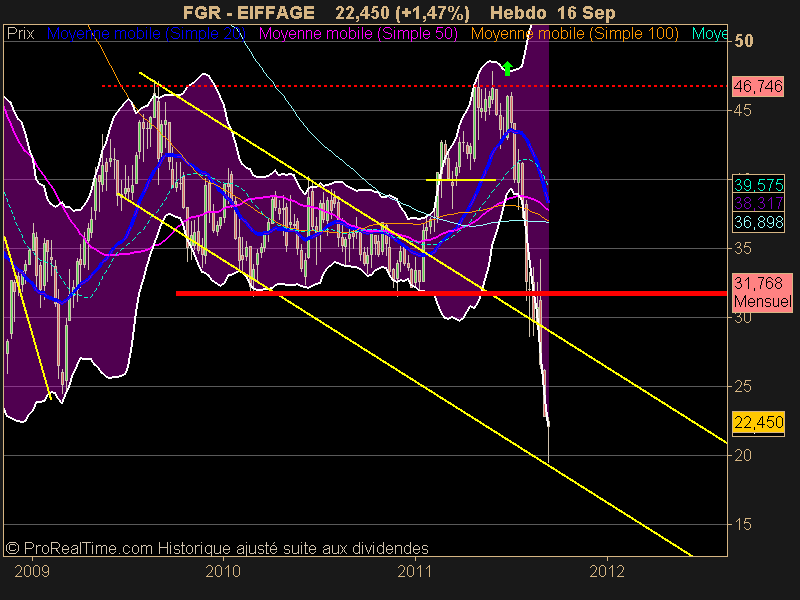Click the 30 tick on price axis

click(x=742, y=318)
